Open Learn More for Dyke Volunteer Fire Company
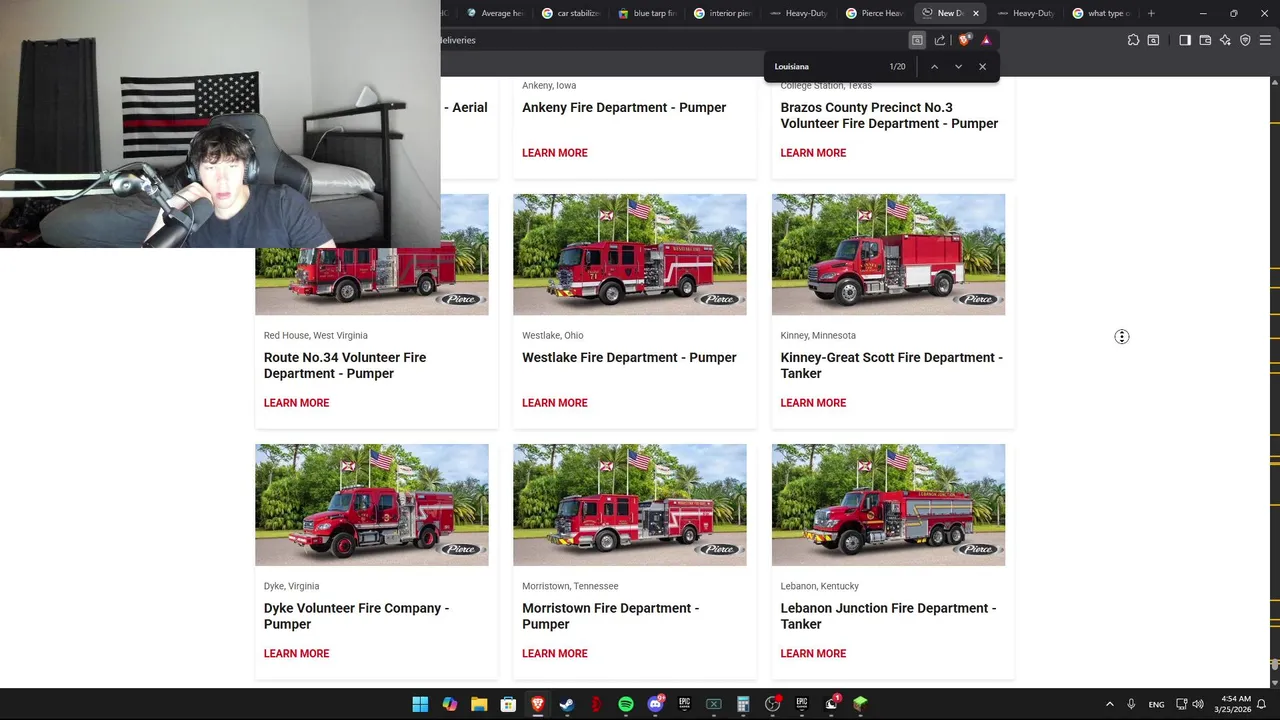This screenshot has height=720, width=1280. point(296,654)
